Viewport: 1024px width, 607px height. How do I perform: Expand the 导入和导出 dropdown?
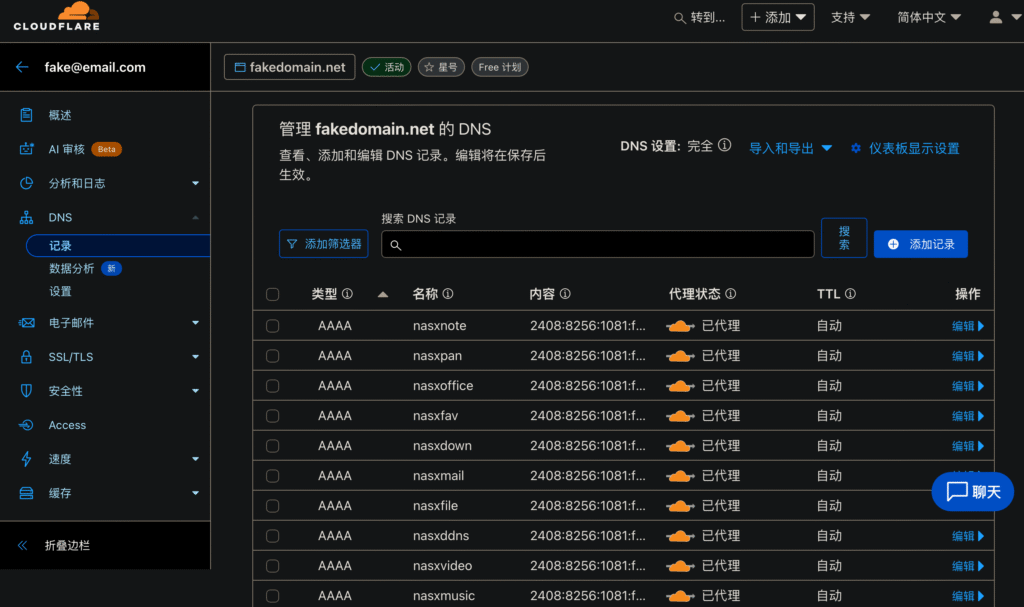point(790,148)
